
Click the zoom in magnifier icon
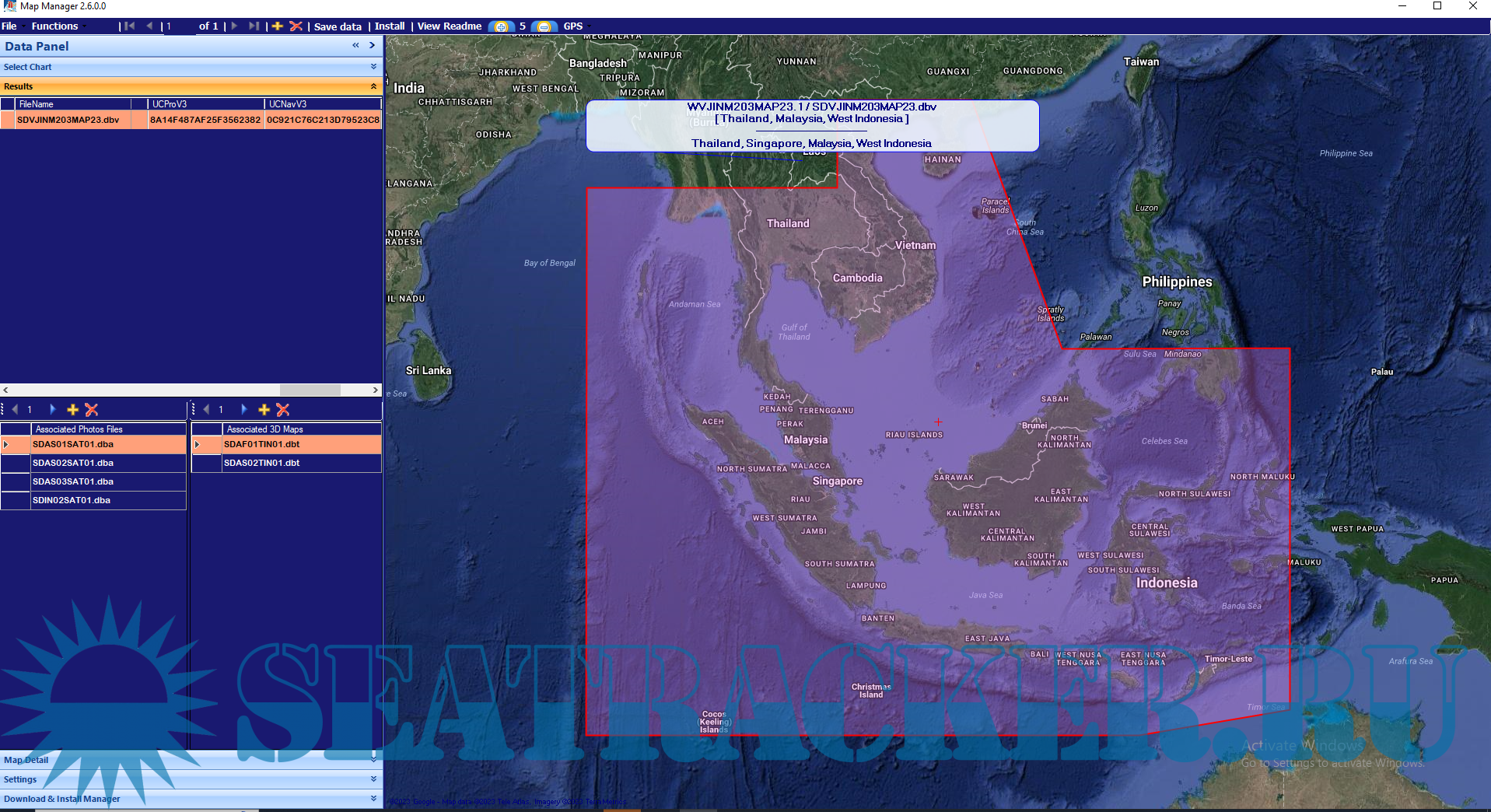(501, 26)
